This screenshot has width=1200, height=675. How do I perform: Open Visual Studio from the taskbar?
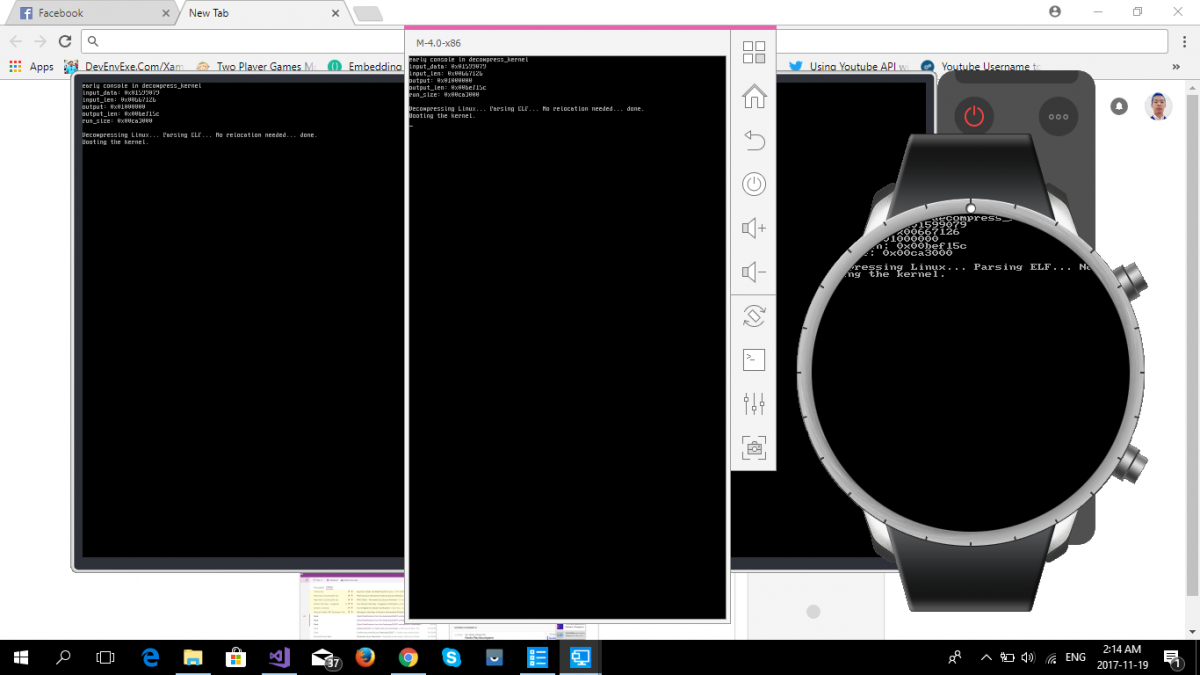(x=279, y=657)
